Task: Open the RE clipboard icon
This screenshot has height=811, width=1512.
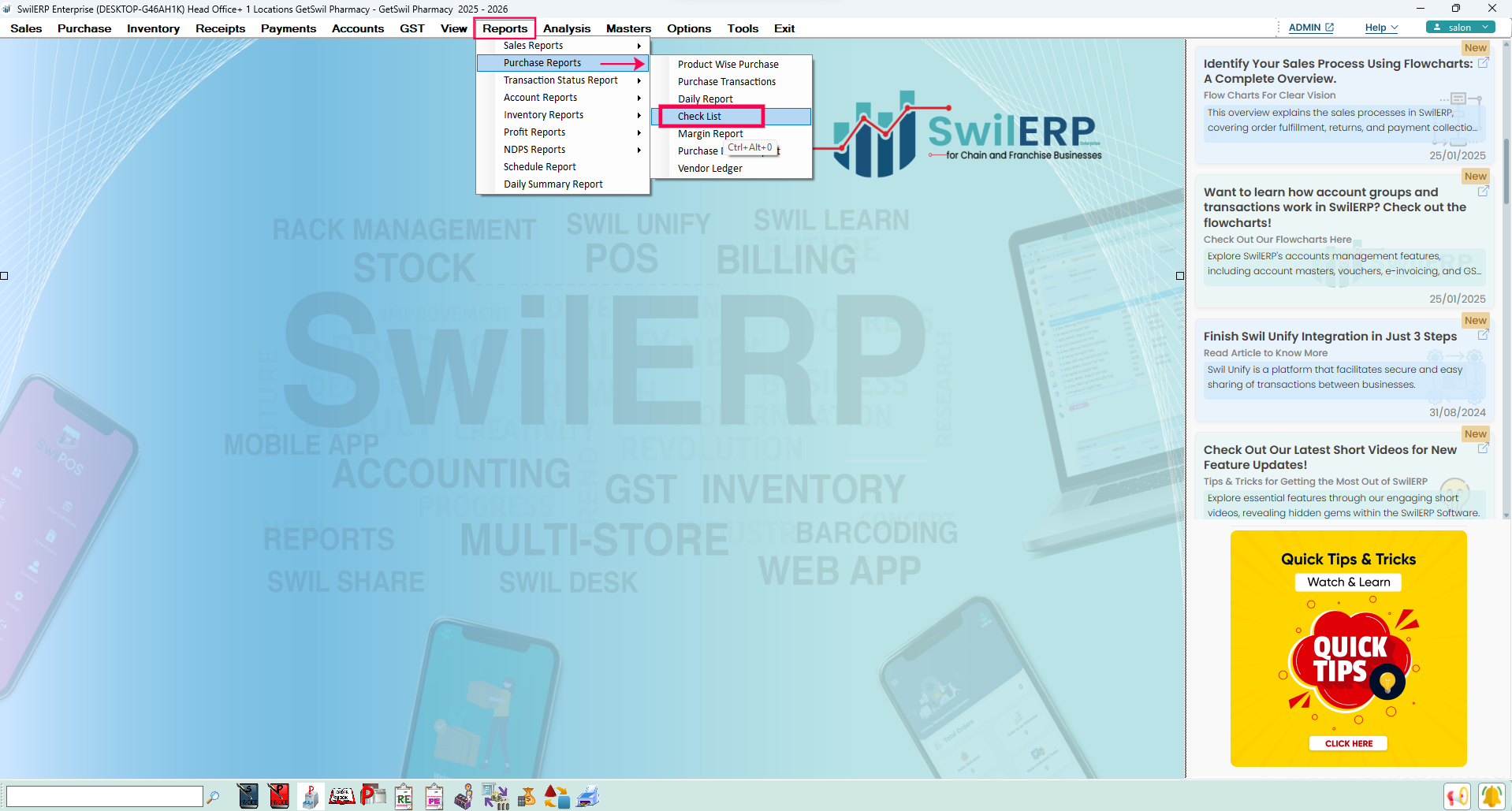Action: [404, 796]
